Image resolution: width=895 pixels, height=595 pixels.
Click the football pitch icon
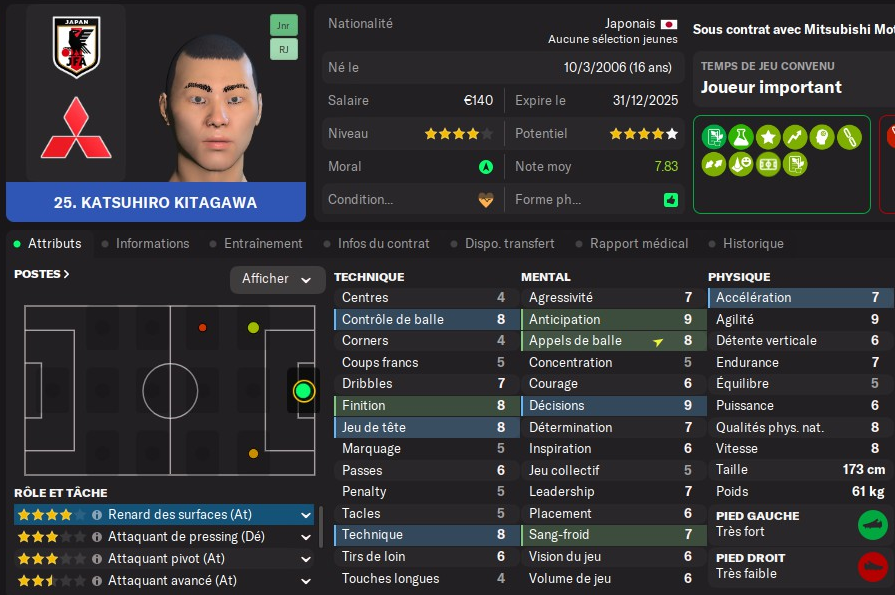click(x=768, y=163)
